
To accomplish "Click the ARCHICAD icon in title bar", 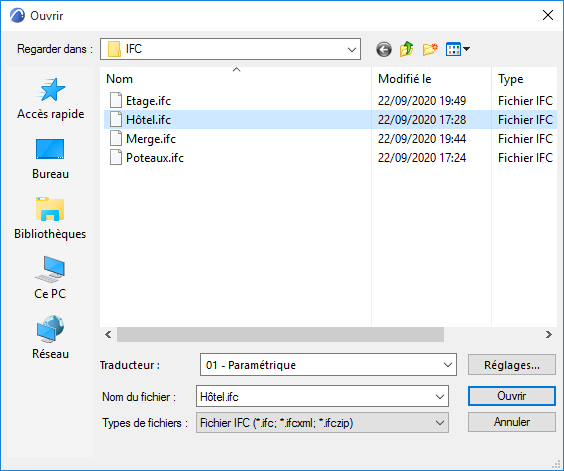I will [x=17, y=15].
